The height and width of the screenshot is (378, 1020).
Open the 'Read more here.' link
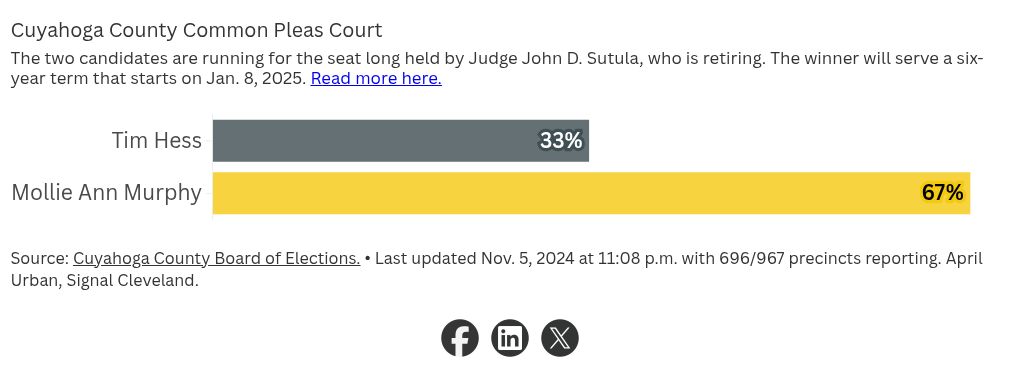376,79
